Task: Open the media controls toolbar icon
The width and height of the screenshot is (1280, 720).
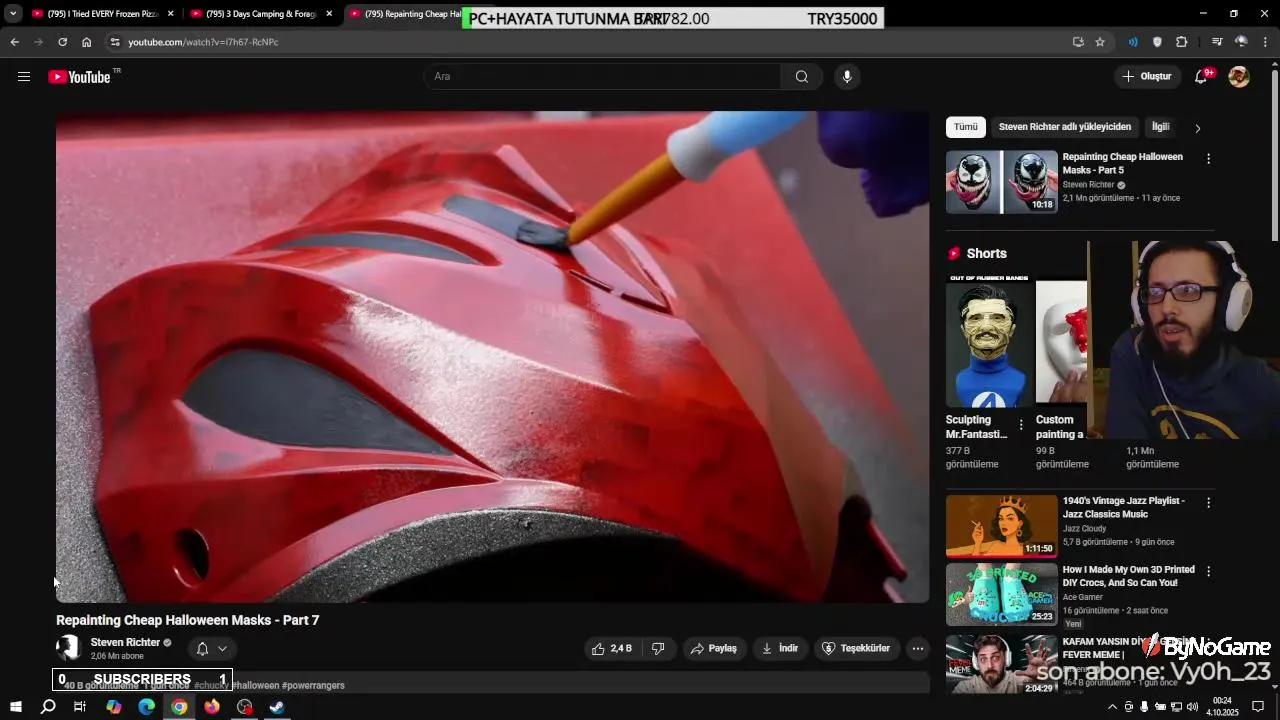Action: click(1217, 42)
